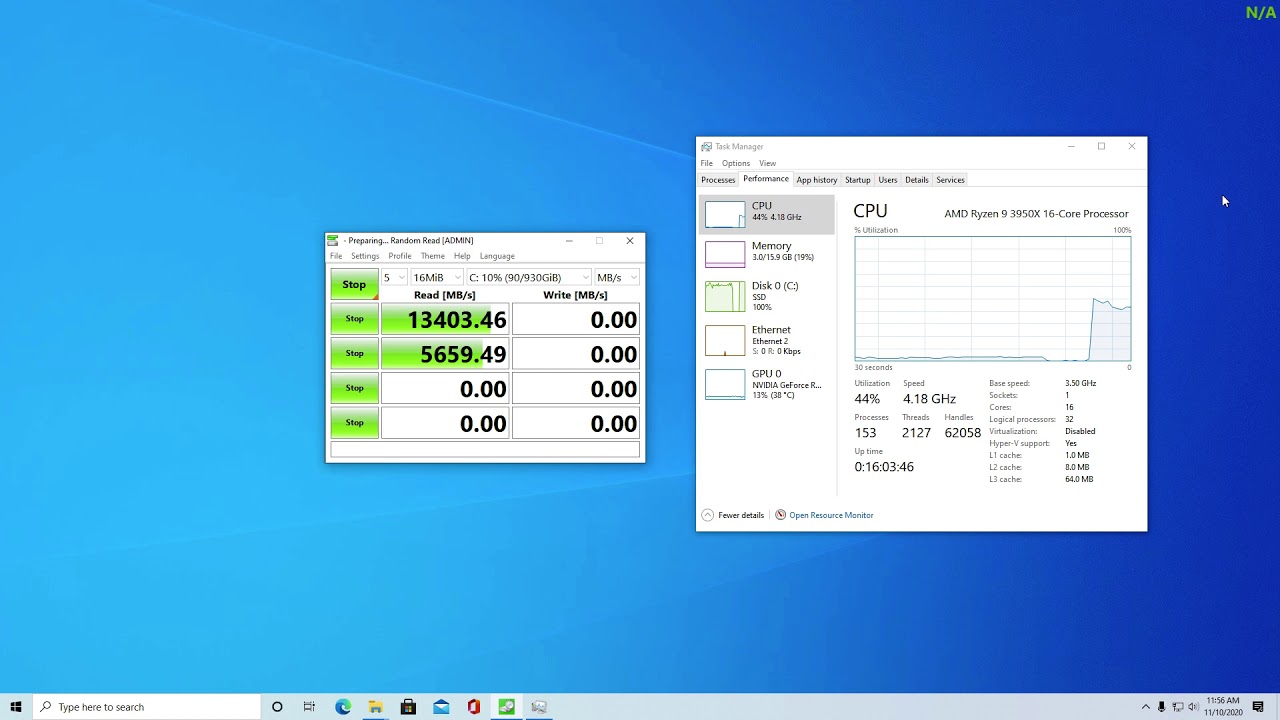Switch to the Users tab

coord(888,180)
